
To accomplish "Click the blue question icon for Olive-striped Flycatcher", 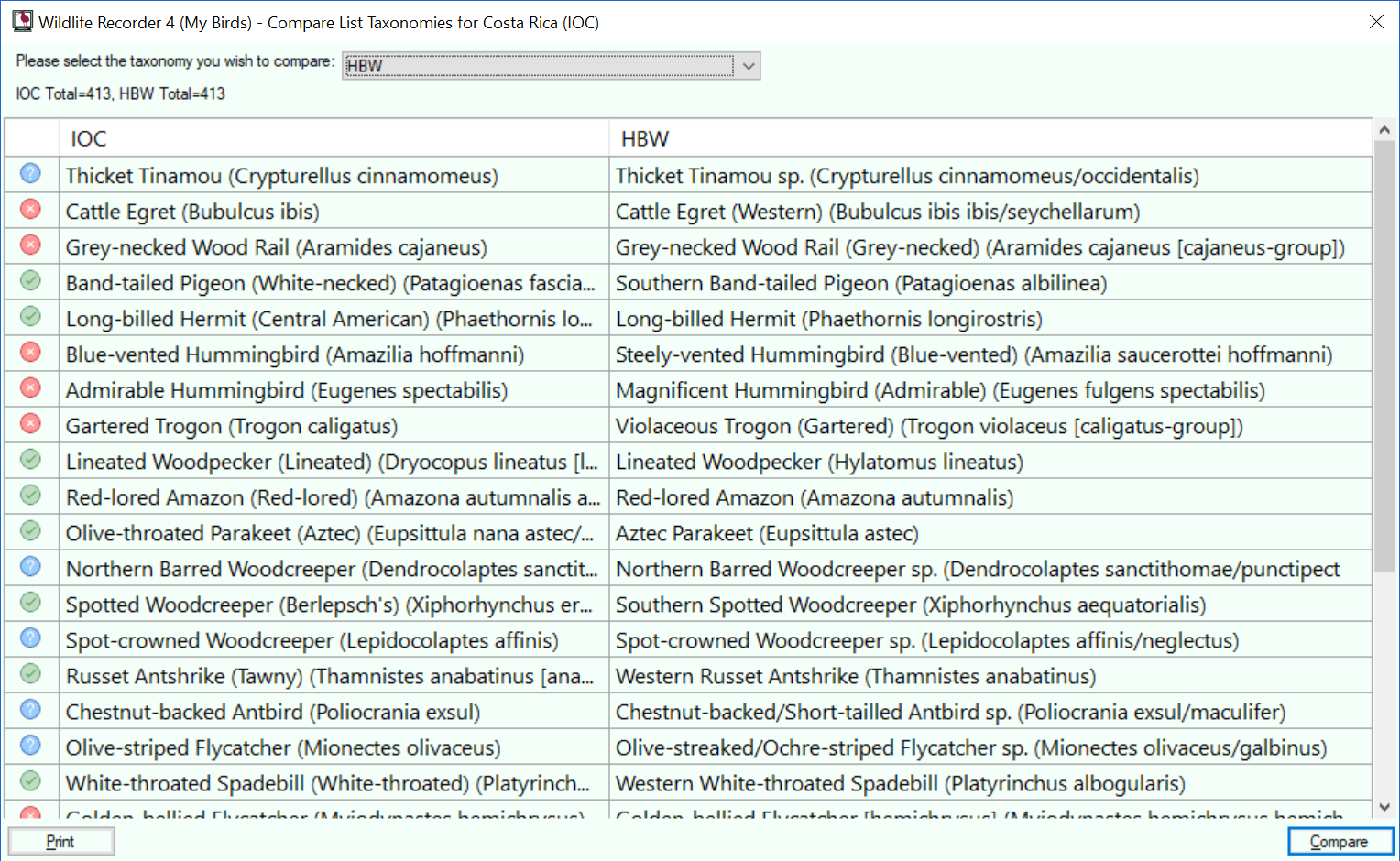I will tap(30, 745).
